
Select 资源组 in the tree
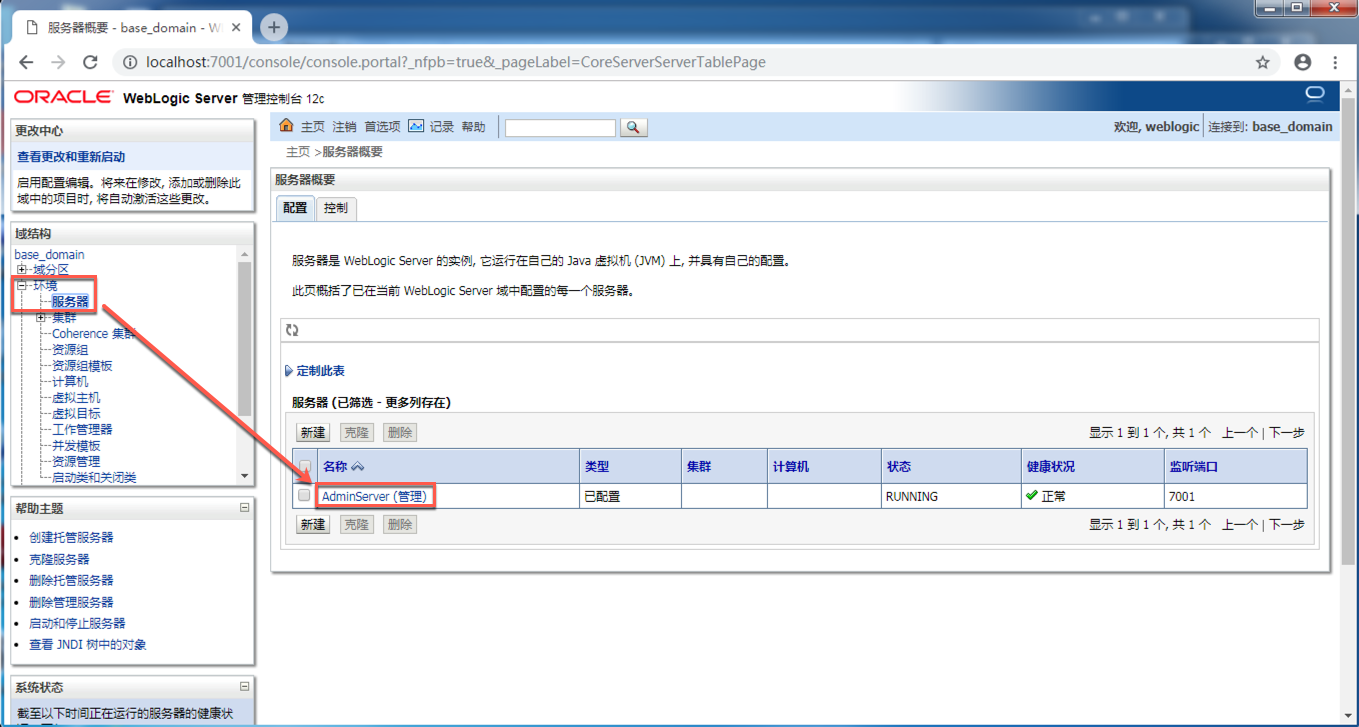click(70, 350)
